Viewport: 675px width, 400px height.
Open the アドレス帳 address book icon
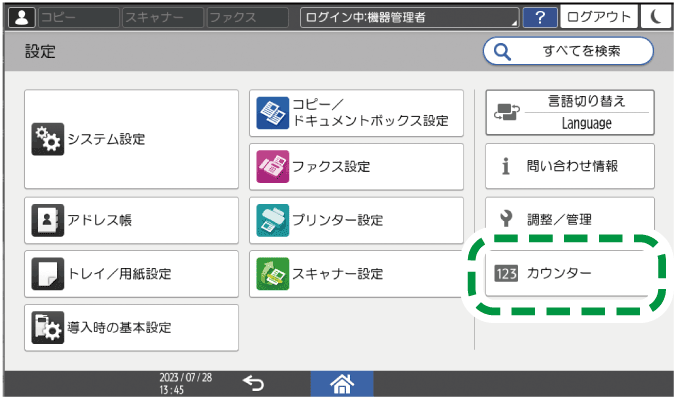(x=47, y=220)
